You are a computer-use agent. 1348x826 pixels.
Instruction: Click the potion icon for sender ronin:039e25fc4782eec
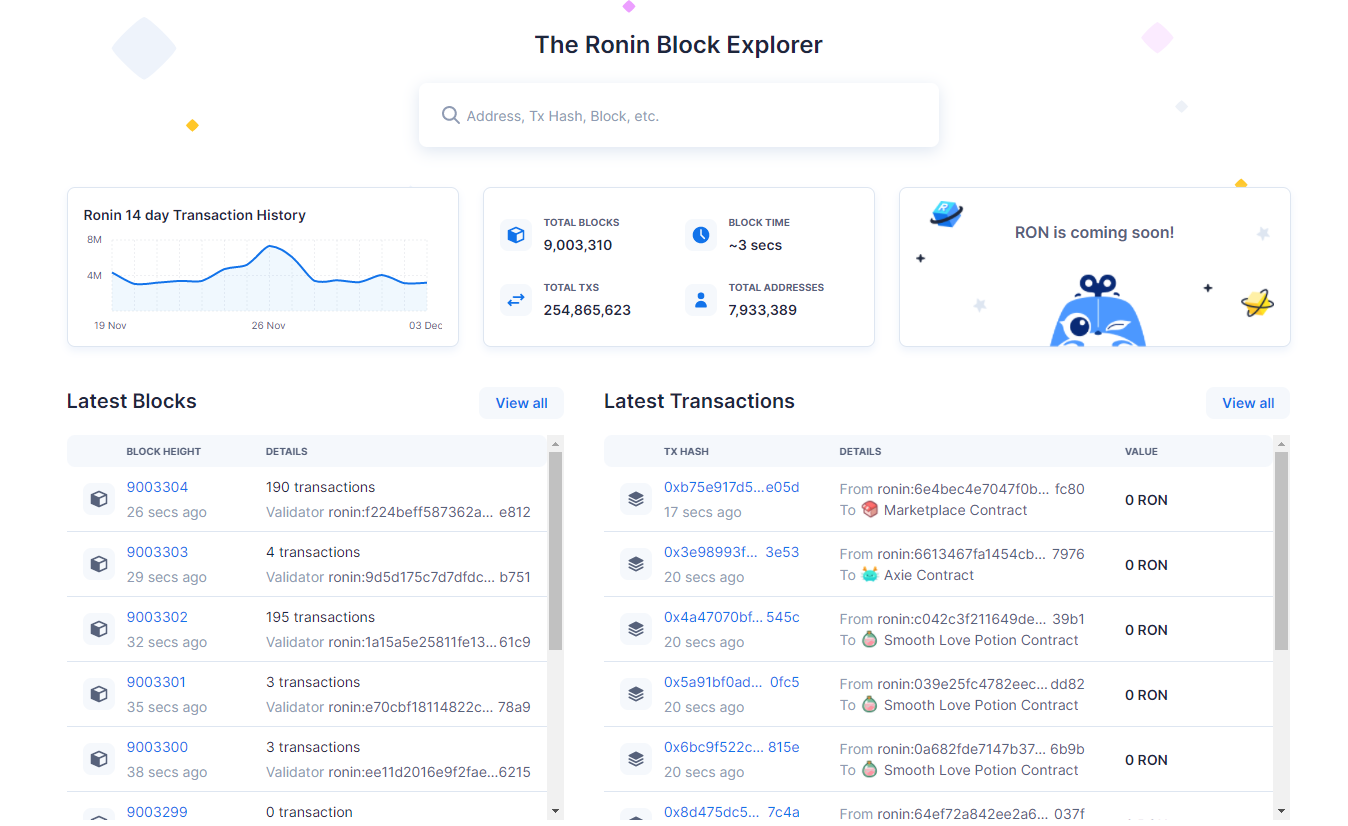point(870,705)
